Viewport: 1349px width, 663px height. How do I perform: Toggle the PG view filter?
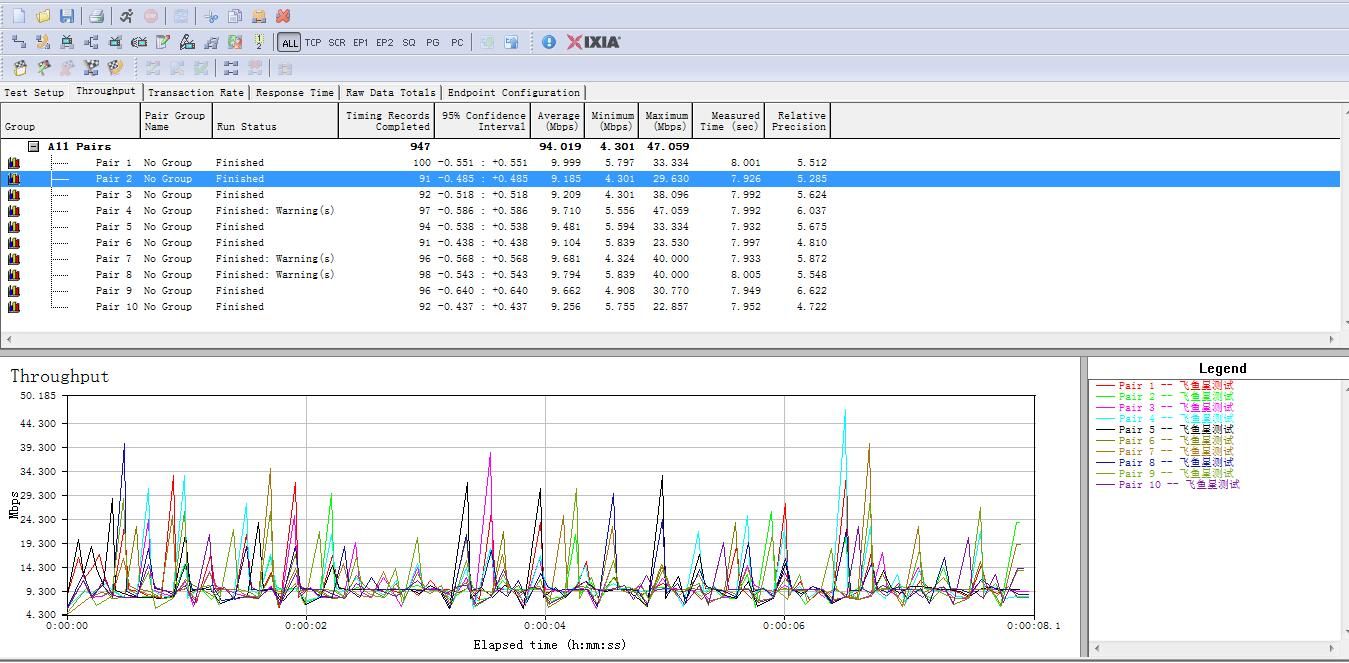click(x=433, y=42)
